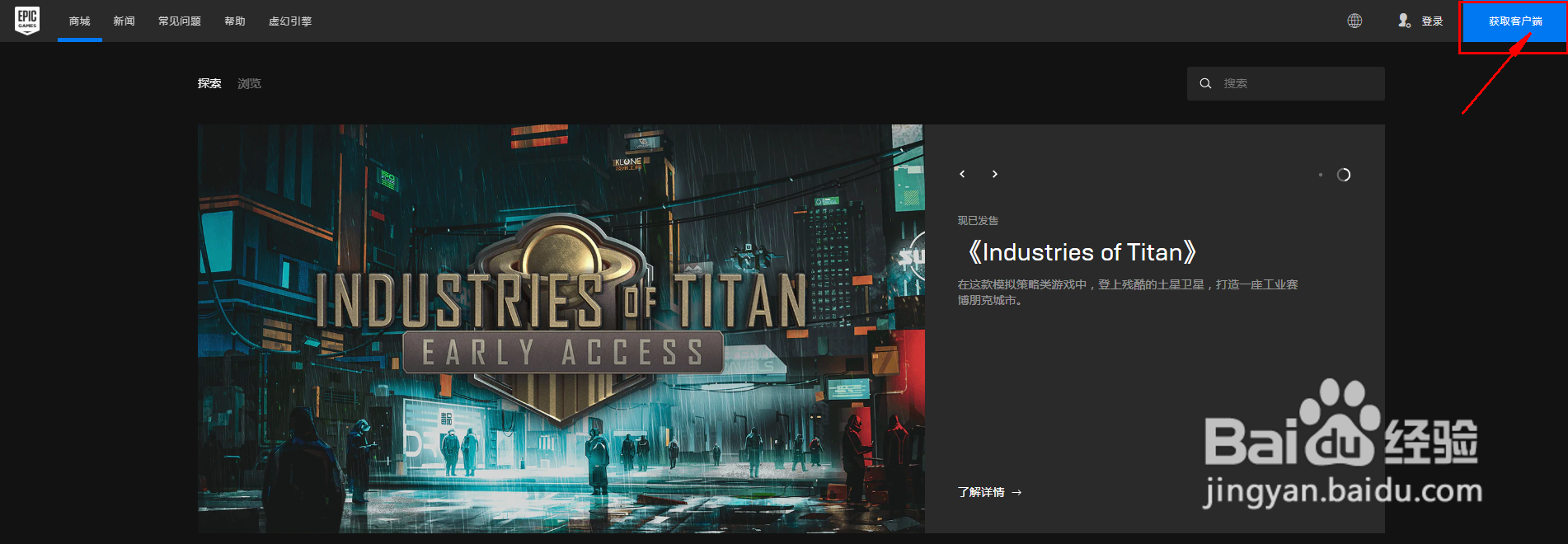The width and height of the screenshot is (1568, 544).
Task: Open the Industries of Titan banner image
Action: [561, 329]
